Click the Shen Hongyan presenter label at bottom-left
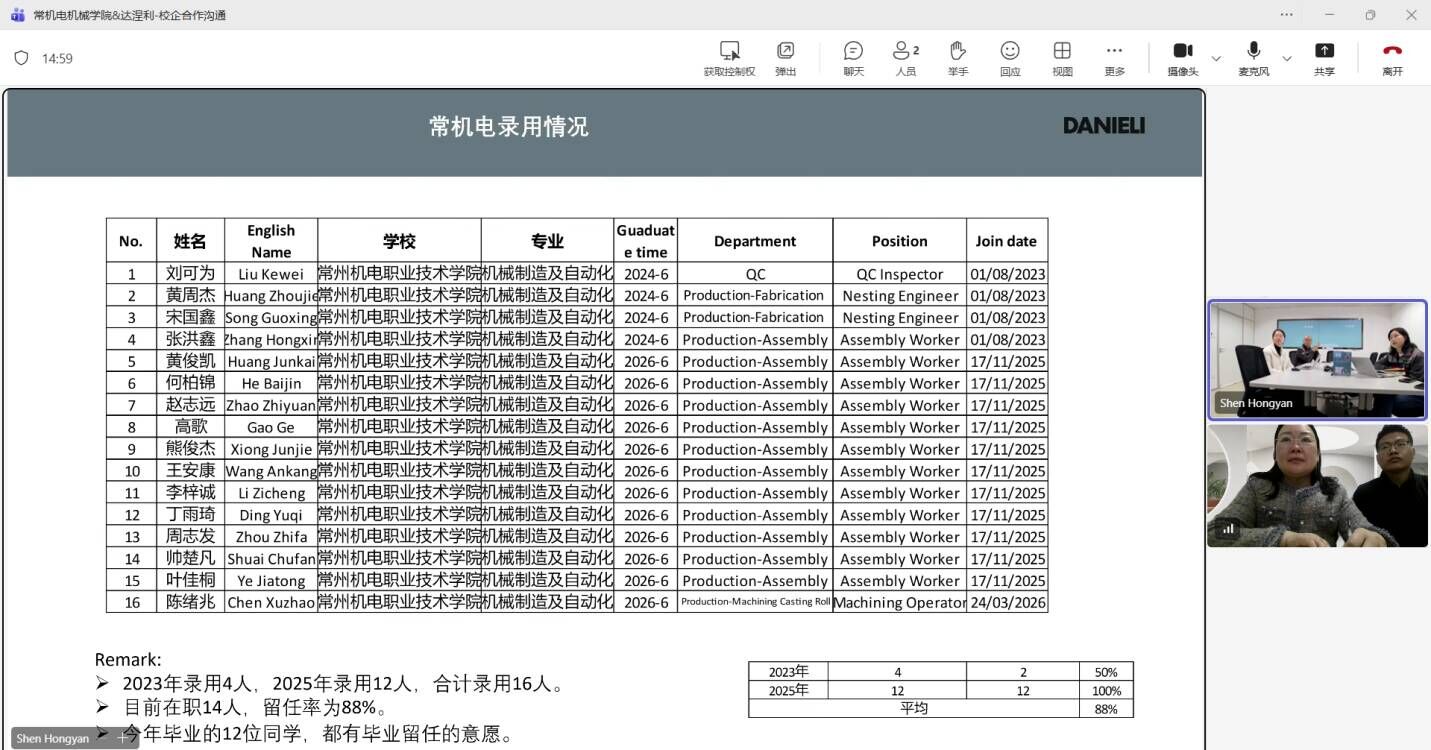This screenshot has width=1431, height=750. [x=53, y=738]
